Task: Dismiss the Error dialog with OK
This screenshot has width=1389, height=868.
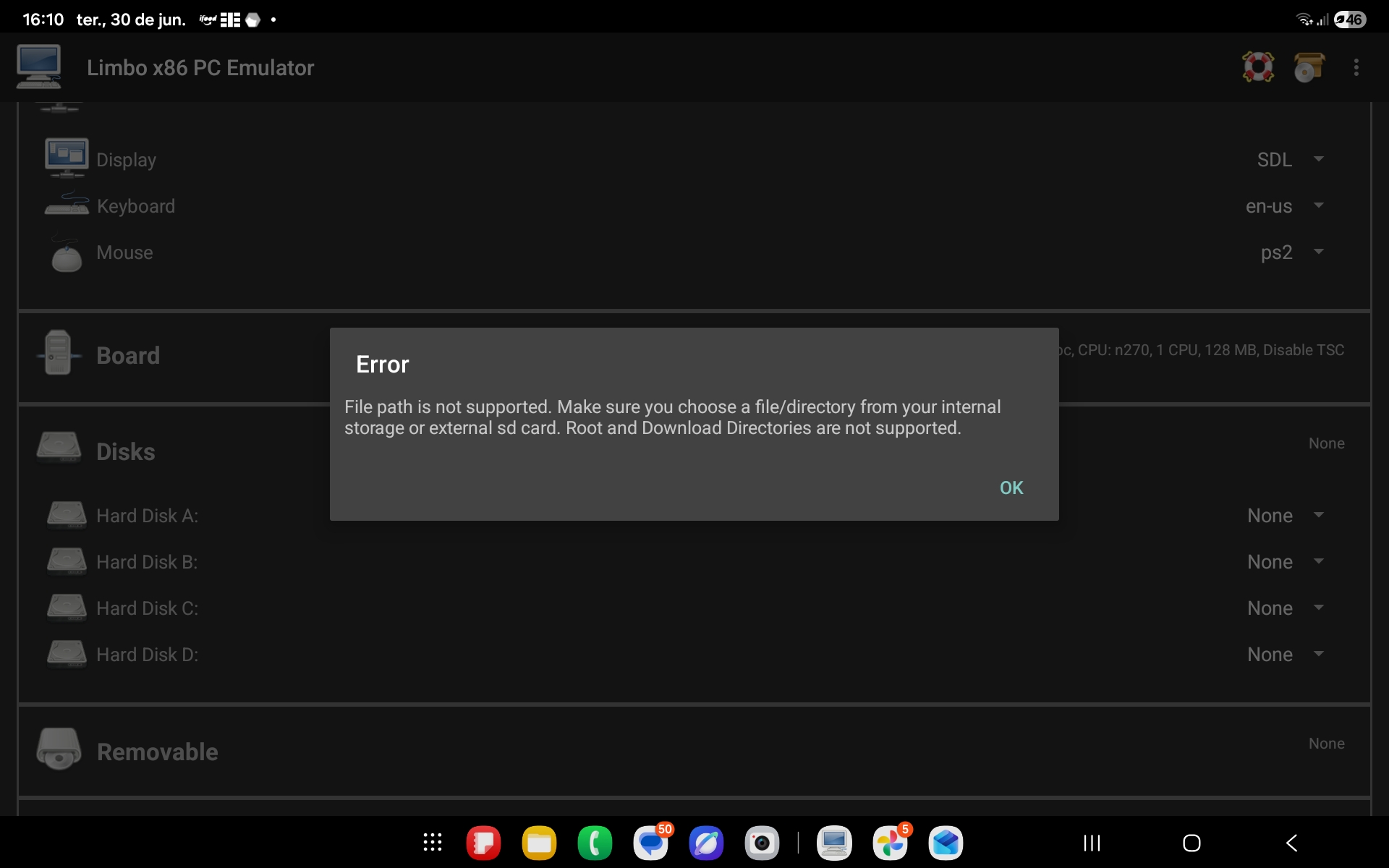Action: tap(1011, 488)
